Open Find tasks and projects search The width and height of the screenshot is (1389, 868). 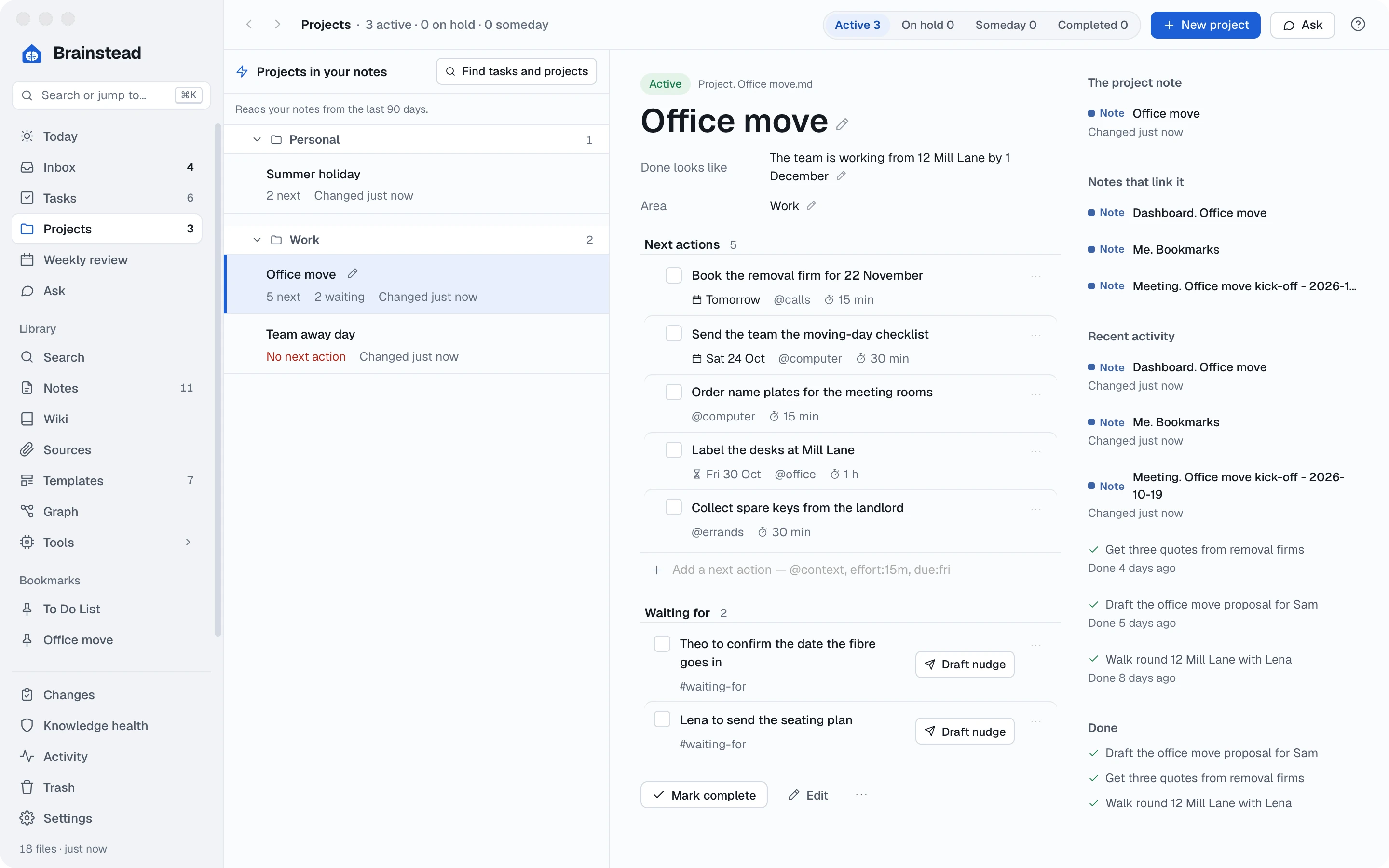(516, 71)
